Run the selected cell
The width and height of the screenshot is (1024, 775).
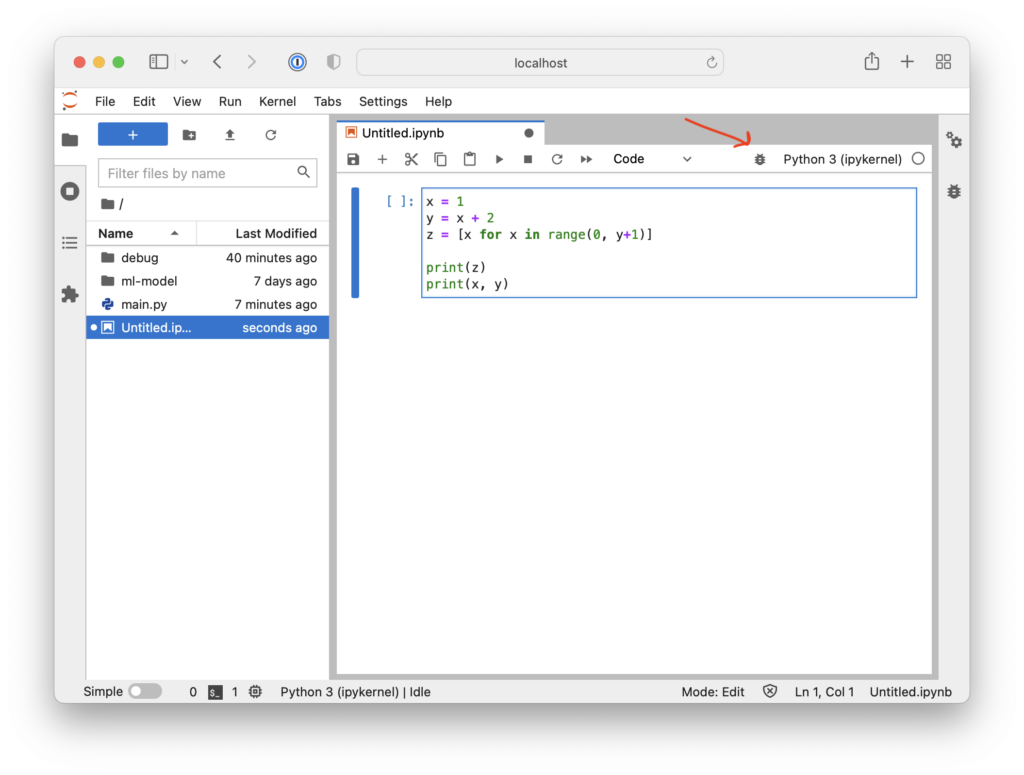pyautogui.click(x=499, y=159)
